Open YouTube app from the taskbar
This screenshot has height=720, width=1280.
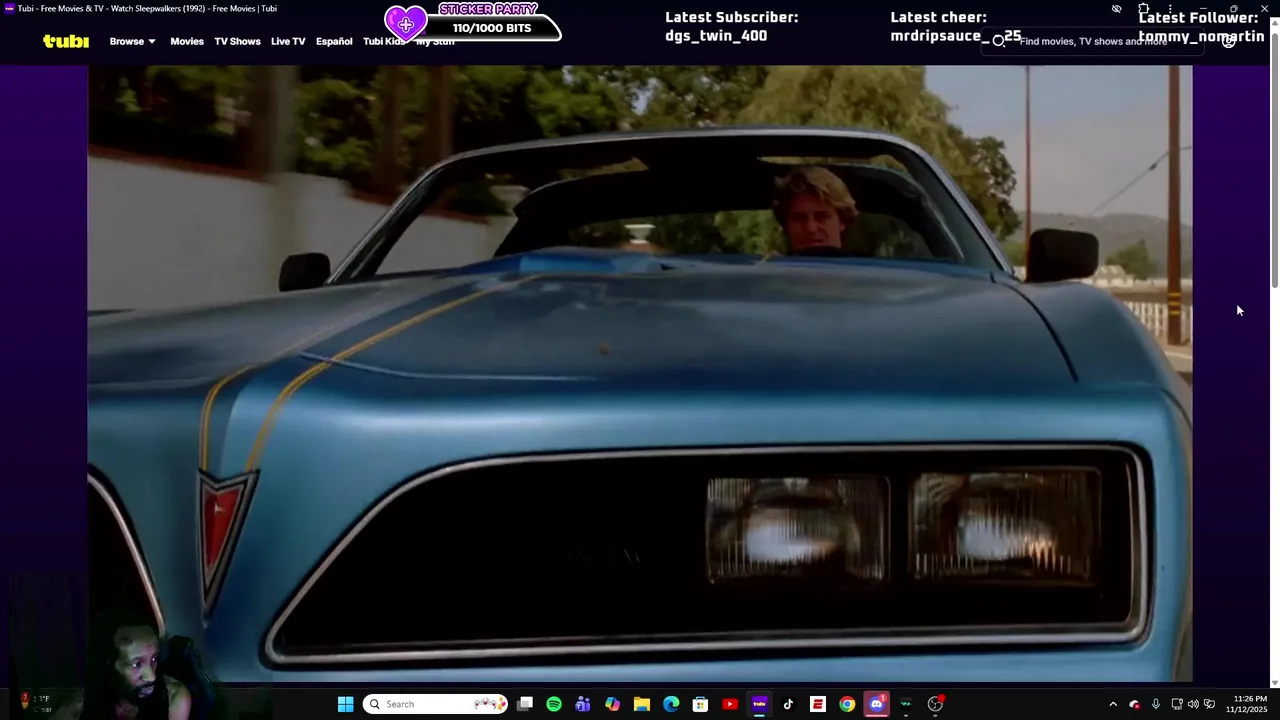(730, 704)
